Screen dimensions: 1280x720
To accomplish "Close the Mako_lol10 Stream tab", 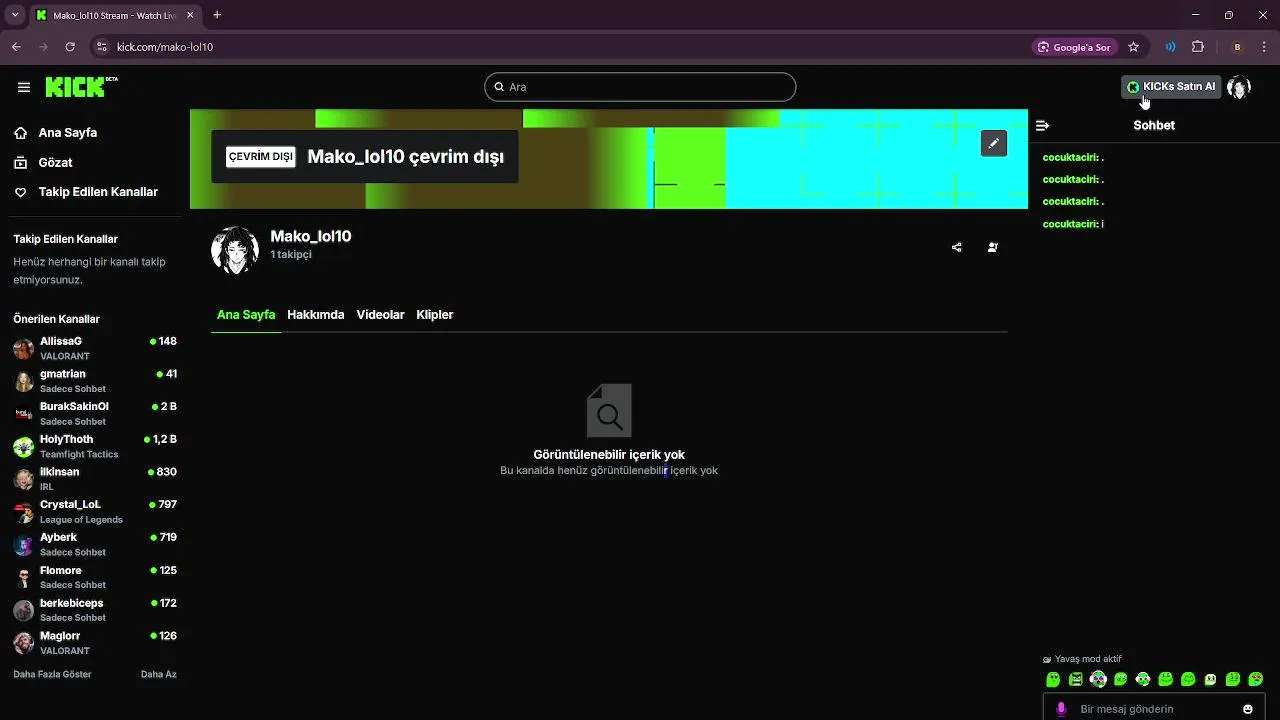I will (x=190, y=15).
